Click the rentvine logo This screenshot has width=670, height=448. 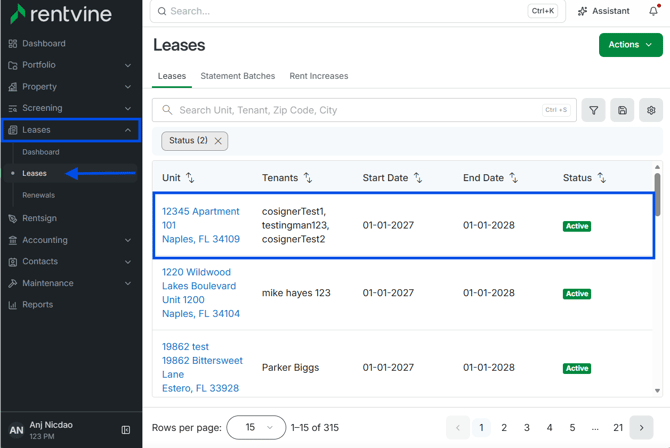pos(60,14)
